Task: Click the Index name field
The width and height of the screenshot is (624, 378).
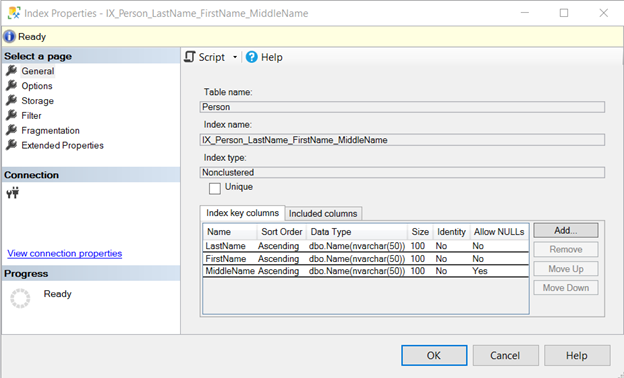Action: (402, 140)
